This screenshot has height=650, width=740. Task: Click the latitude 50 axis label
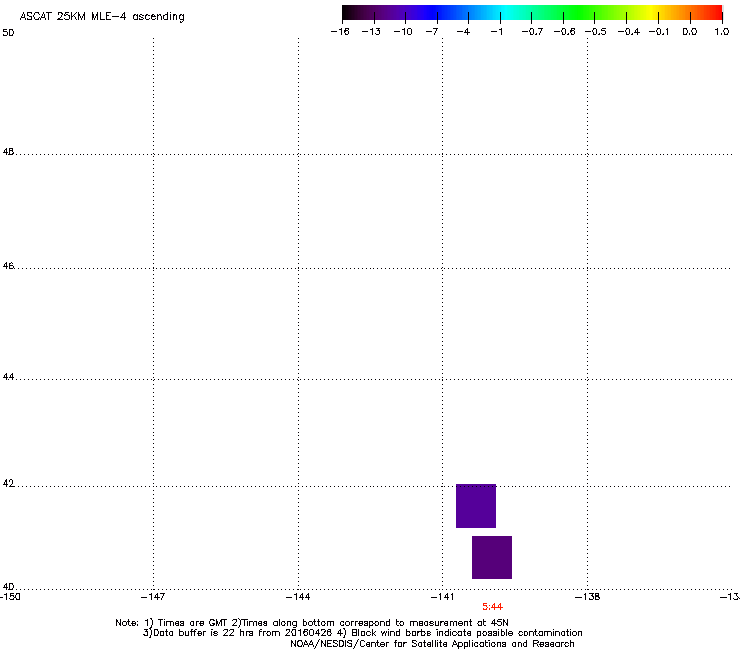8,33
